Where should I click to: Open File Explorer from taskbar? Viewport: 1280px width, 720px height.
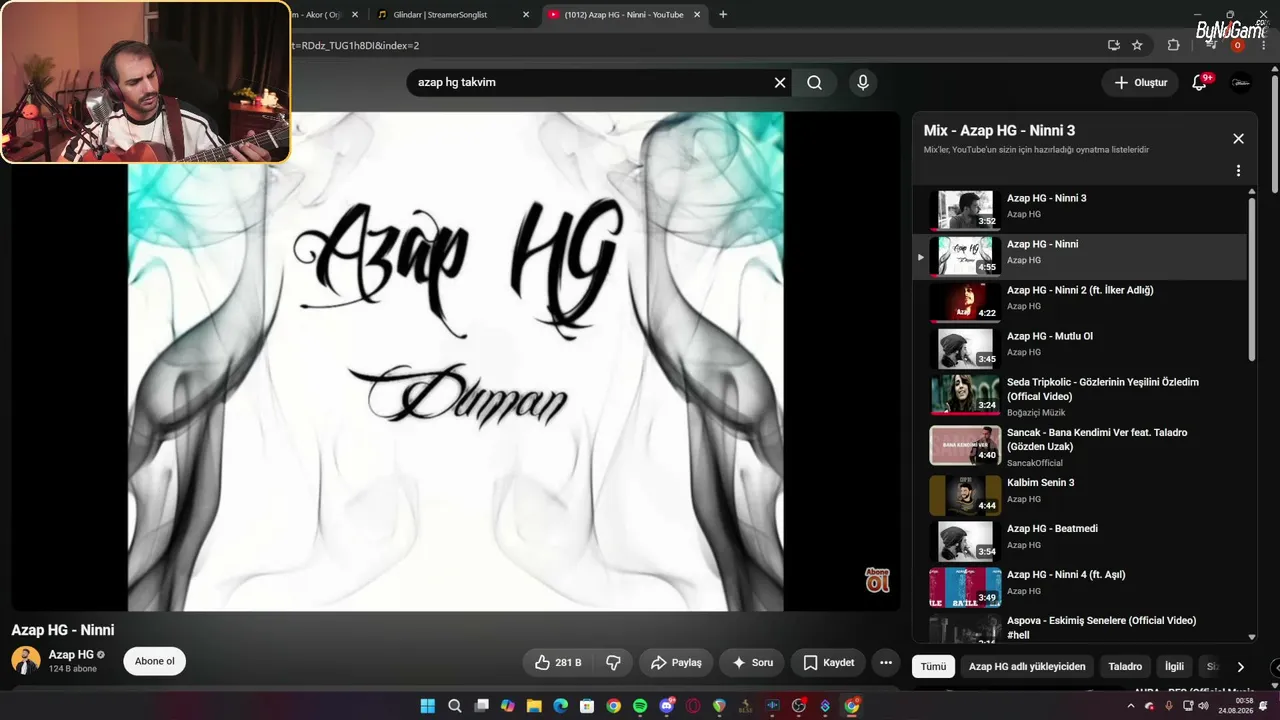point(534,706)
